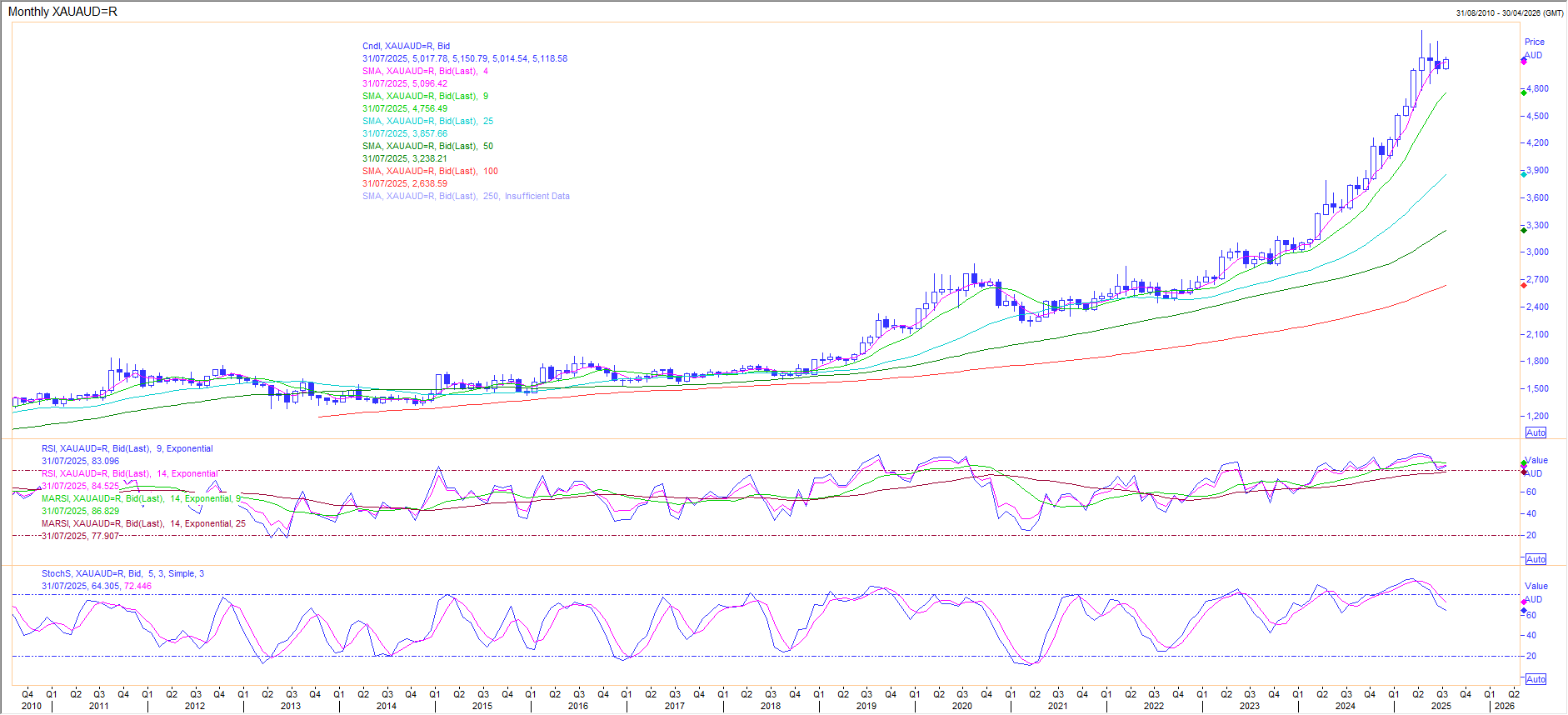The width and height of the screenshot is (1568, 715).
Task: Click the 2015 year label on time axis
Action: [x=482, y=707]
